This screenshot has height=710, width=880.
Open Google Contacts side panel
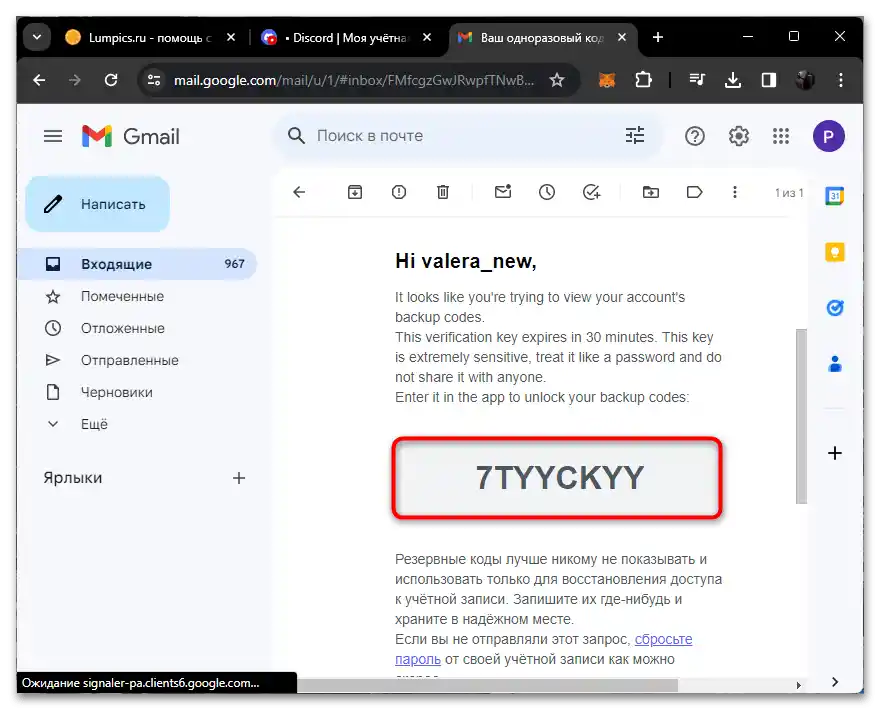[835, 364]
